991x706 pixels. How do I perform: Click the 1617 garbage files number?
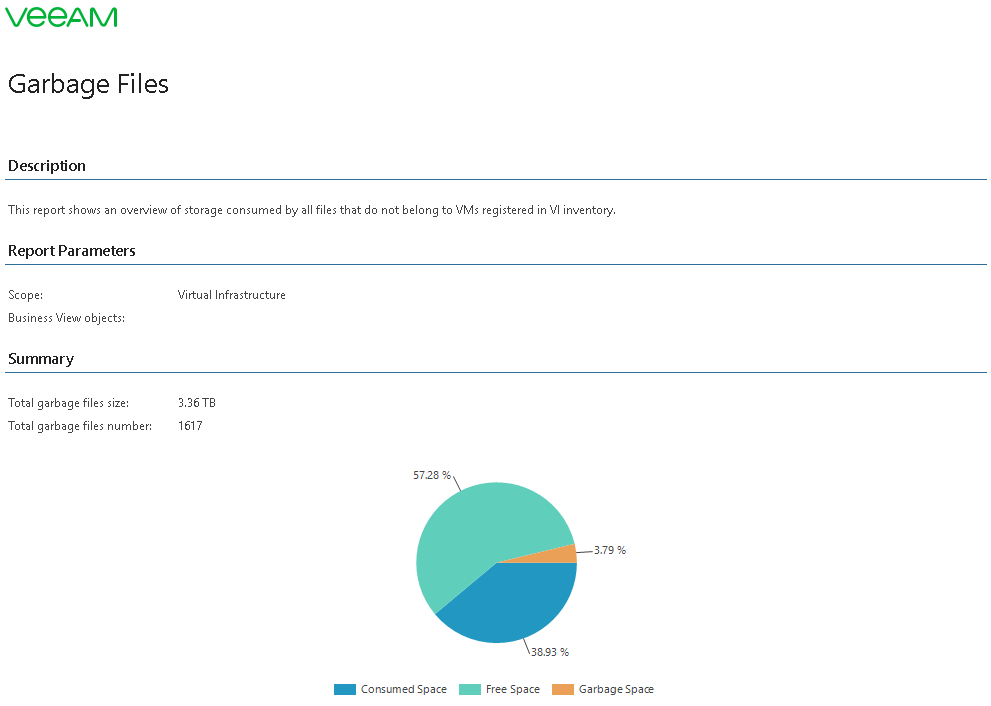click(190, 425)
